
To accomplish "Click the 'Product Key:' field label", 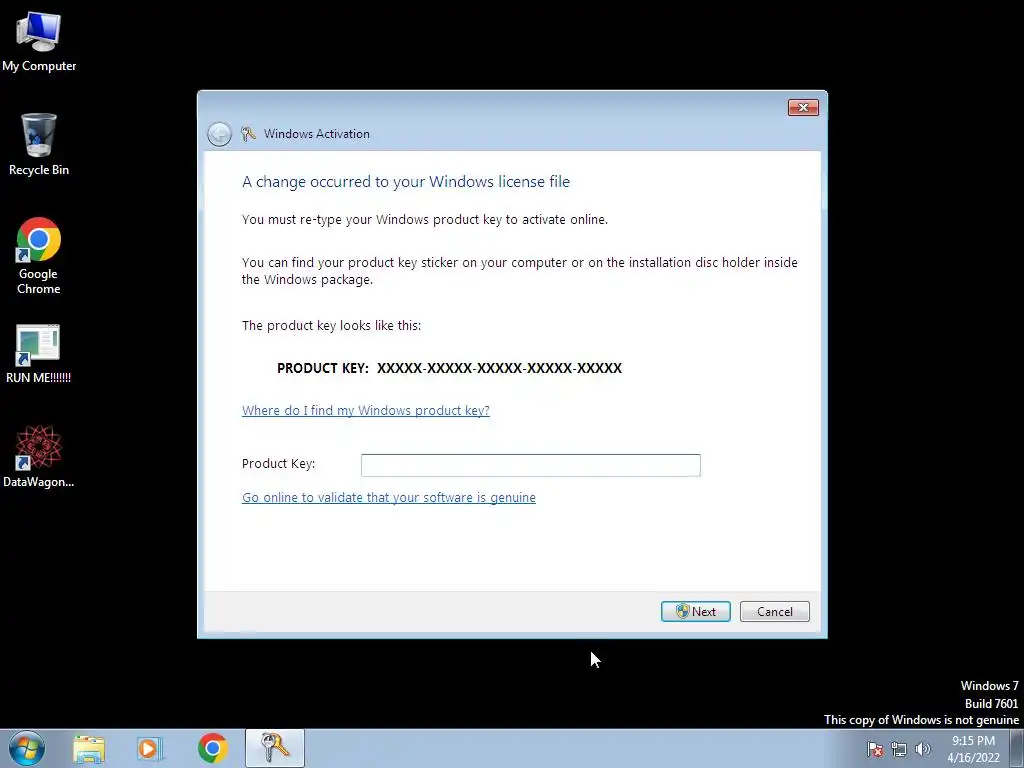I will (279, 464).
